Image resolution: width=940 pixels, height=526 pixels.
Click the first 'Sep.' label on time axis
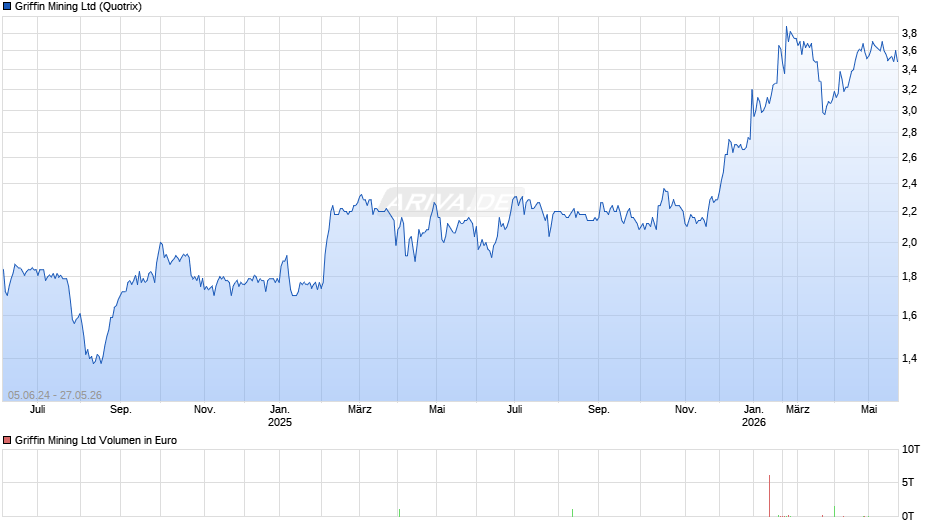(120, 410)
